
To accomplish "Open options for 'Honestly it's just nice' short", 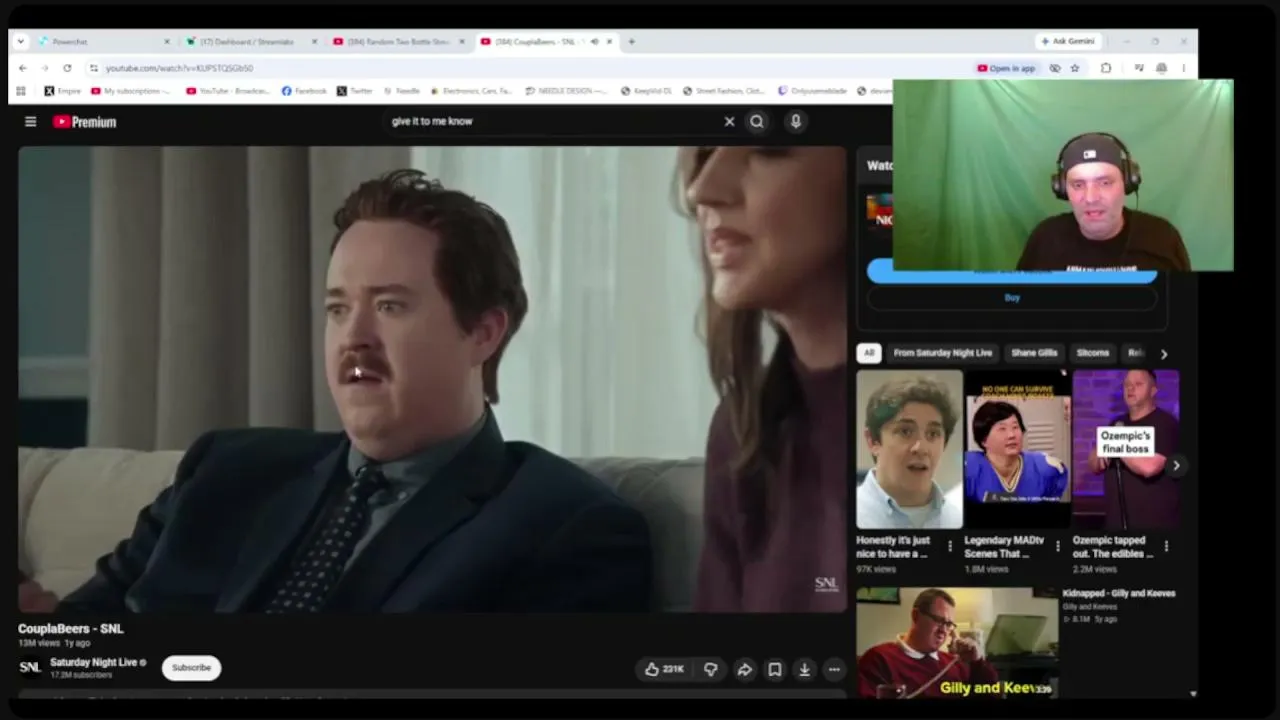I will 950,547.
